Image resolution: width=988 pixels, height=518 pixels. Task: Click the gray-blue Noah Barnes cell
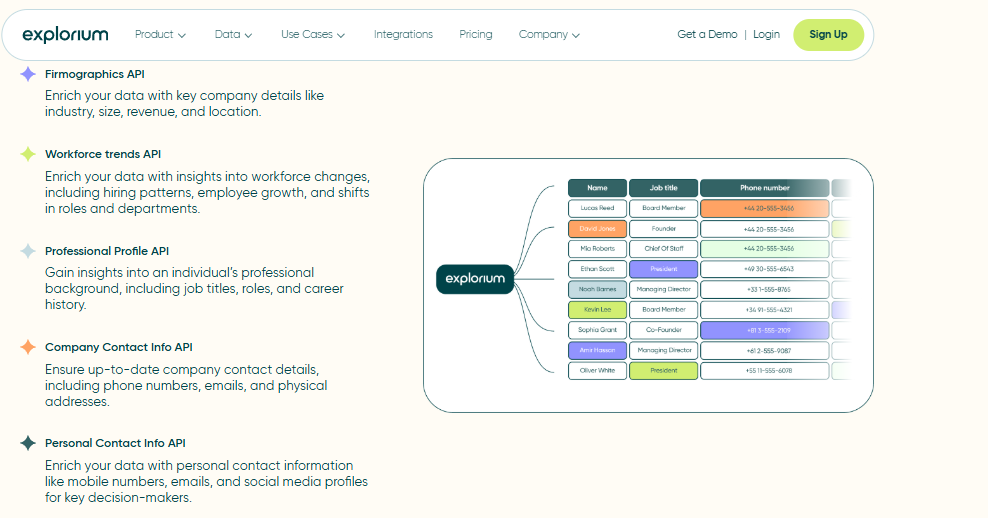tap(597, 289)
